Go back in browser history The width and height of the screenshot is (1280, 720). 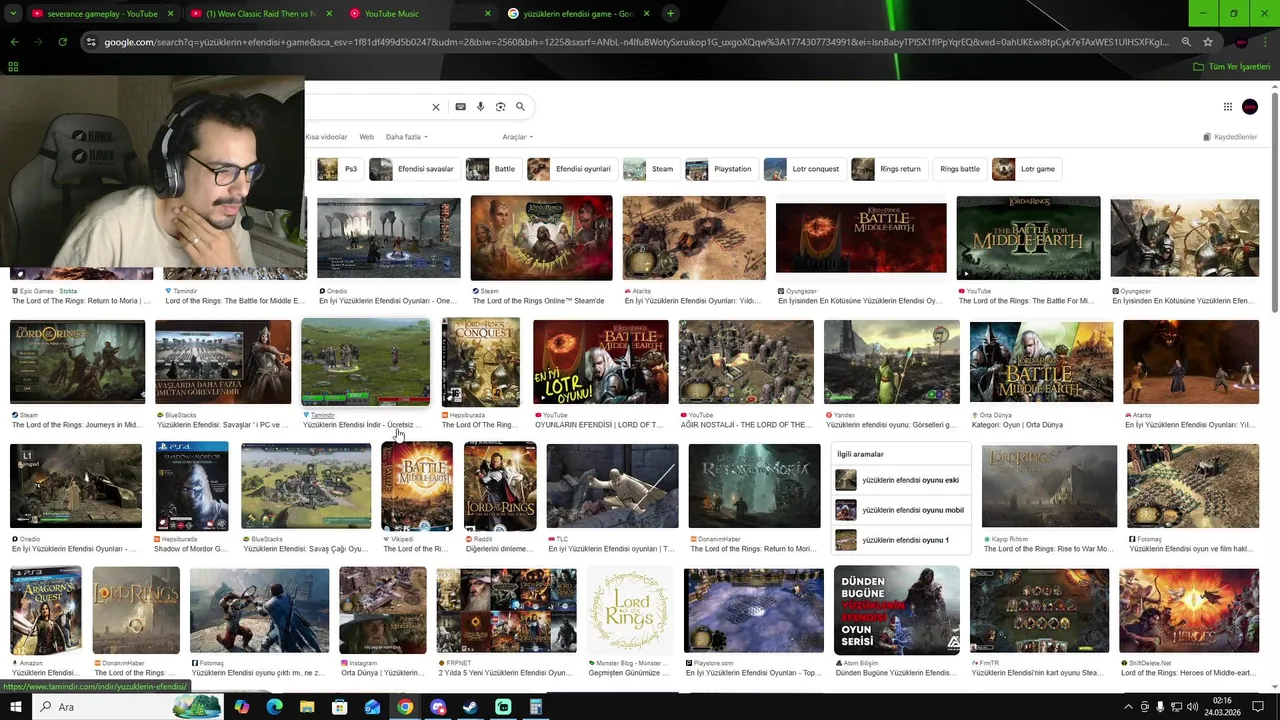point(14,42)
